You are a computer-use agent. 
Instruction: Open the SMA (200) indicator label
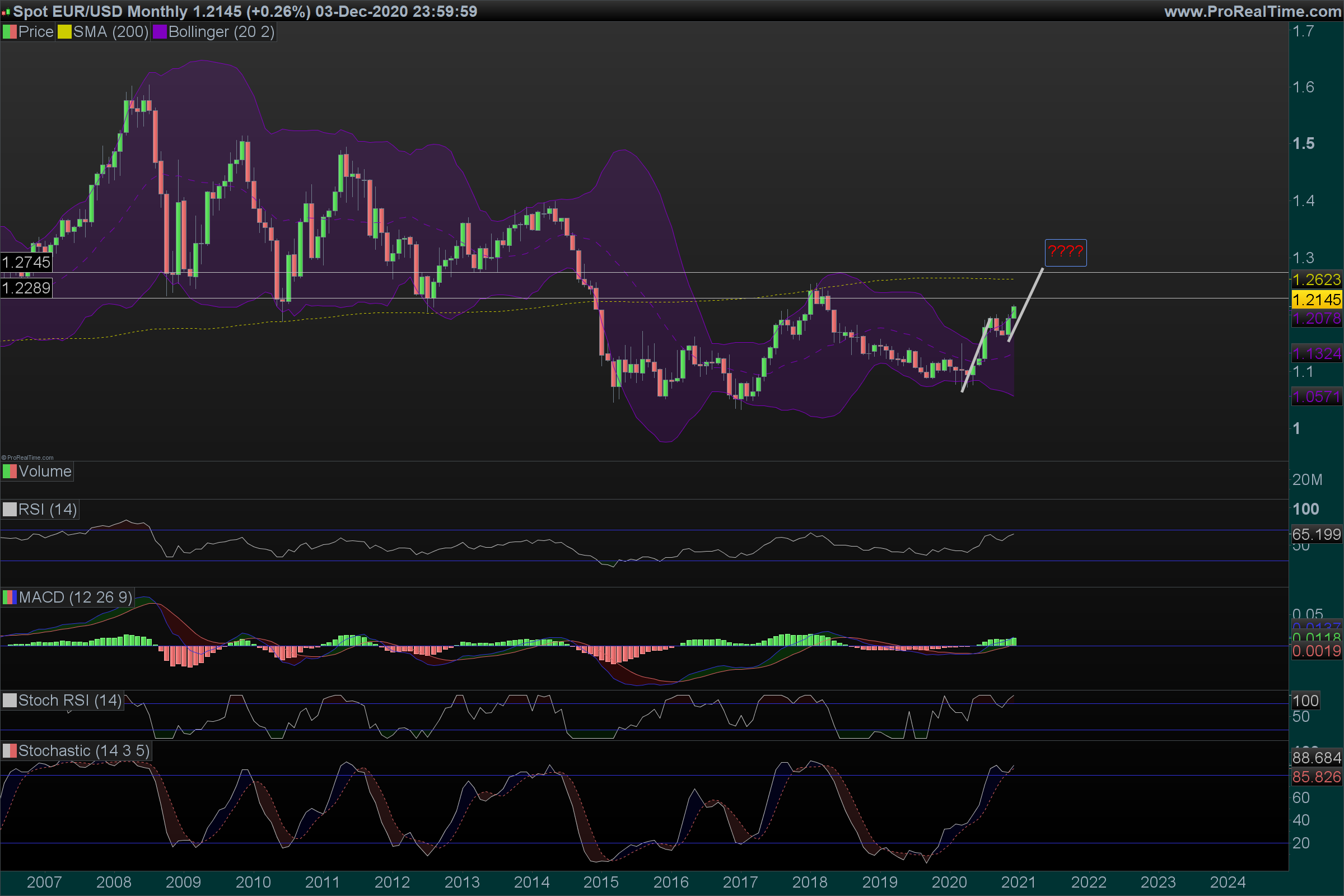pyautogui.click(x=110, y=32)
